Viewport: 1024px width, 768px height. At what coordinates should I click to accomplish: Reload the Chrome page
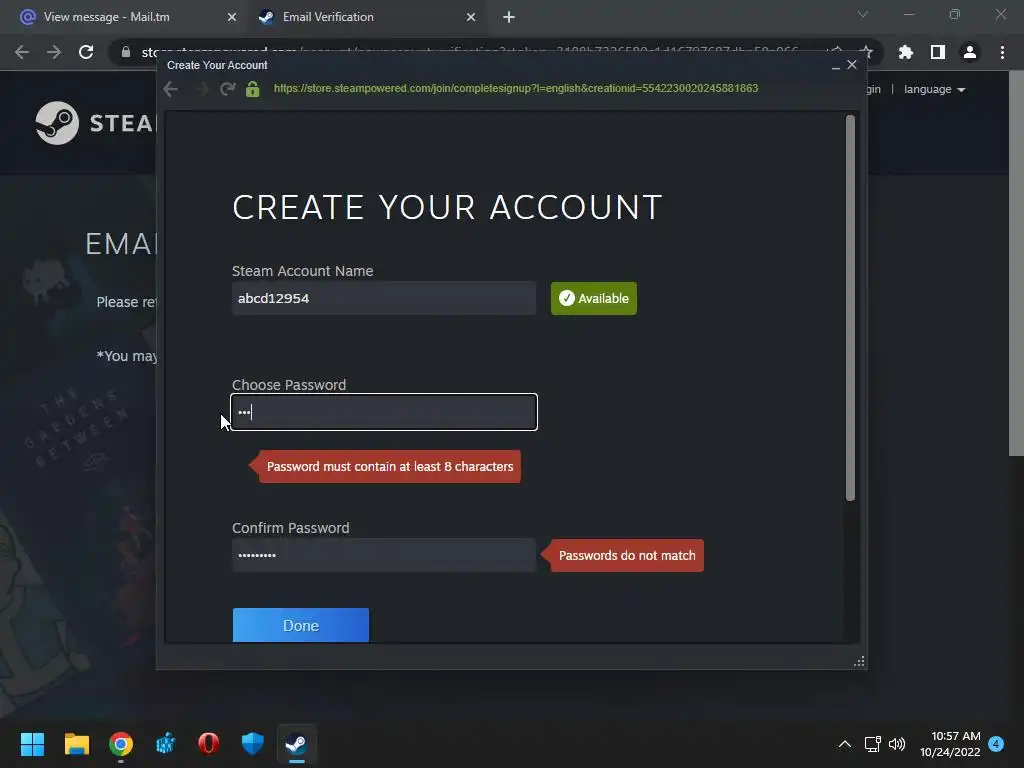(x=86, y=52)
